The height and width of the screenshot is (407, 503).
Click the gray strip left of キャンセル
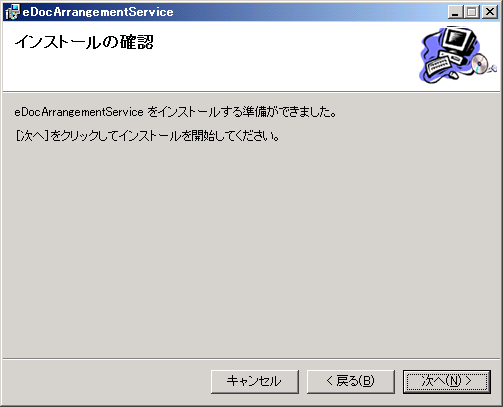tap(107, 381)
